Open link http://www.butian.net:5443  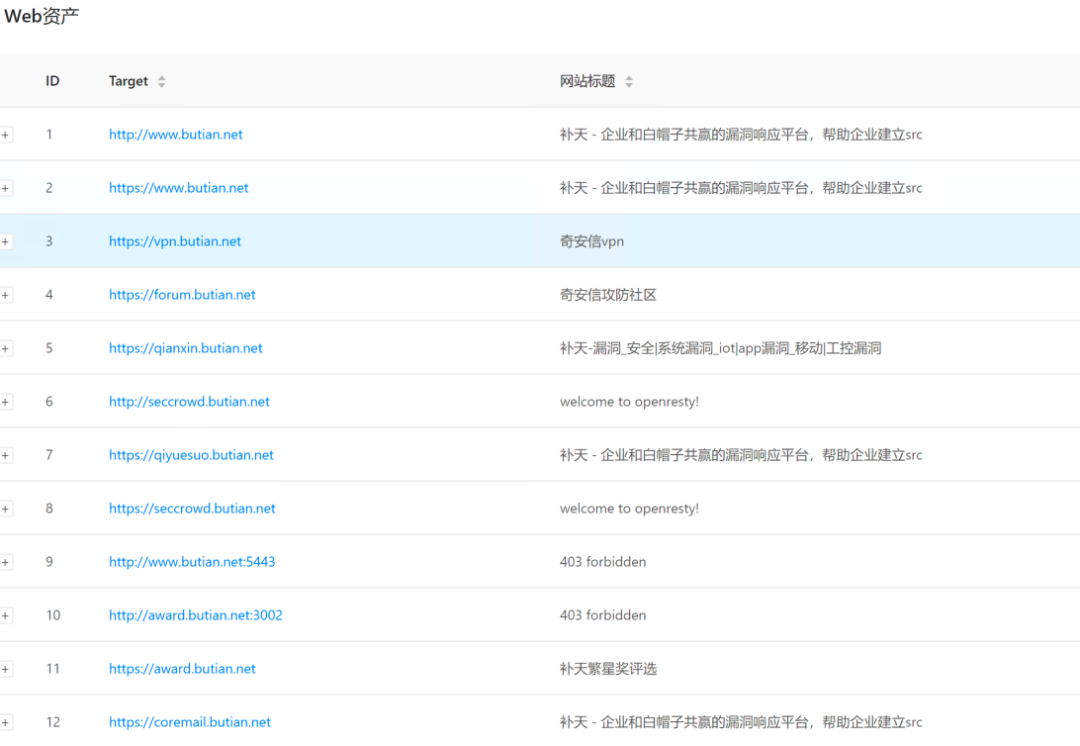coord(192,561)
